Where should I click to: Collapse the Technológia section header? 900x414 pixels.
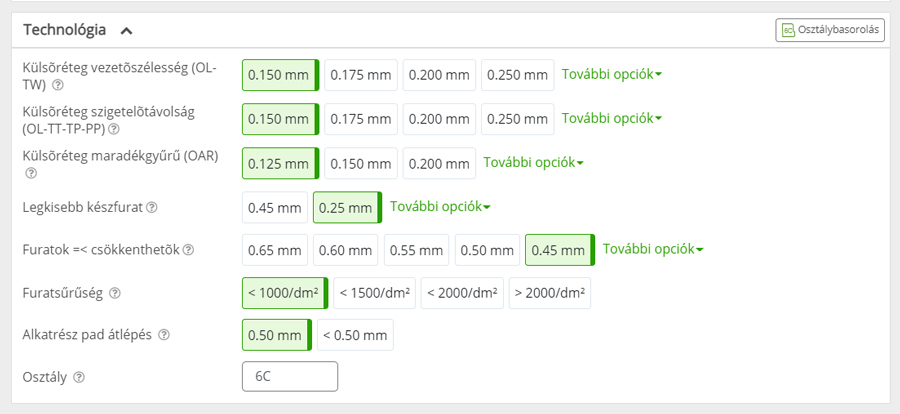[127, 30]
